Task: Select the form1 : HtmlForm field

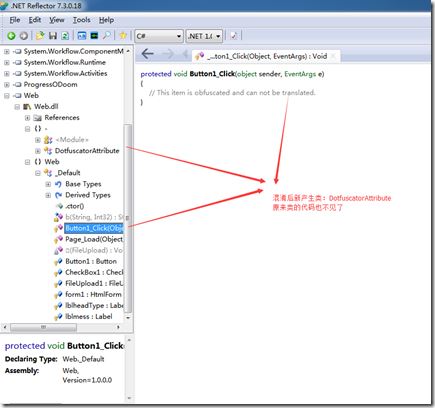Action: click(x=93, y=294)
